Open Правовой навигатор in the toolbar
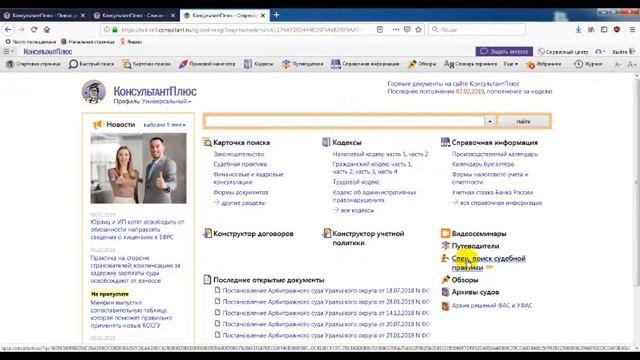This screenshot has width=640, height=360. coord(207,64)
